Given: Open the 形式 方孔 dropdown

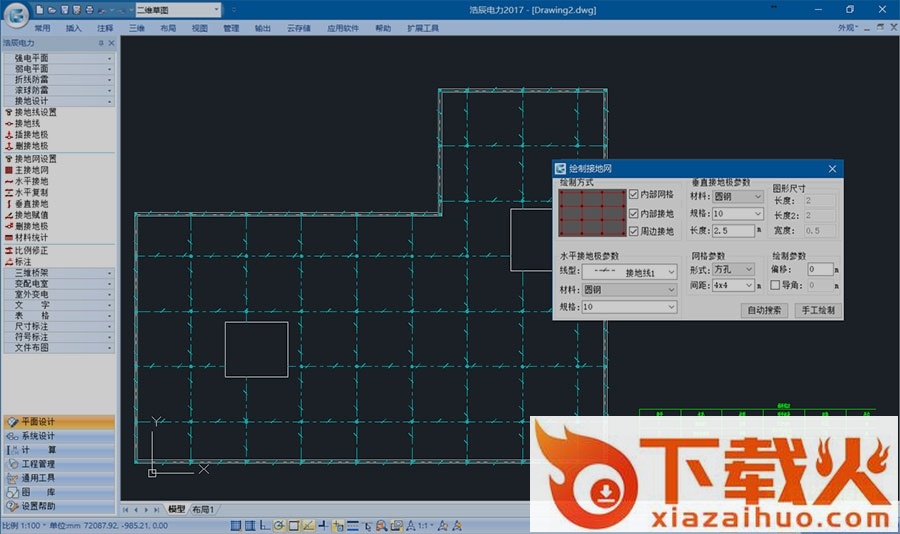Looking at the screenshot, I should point(734,269).
